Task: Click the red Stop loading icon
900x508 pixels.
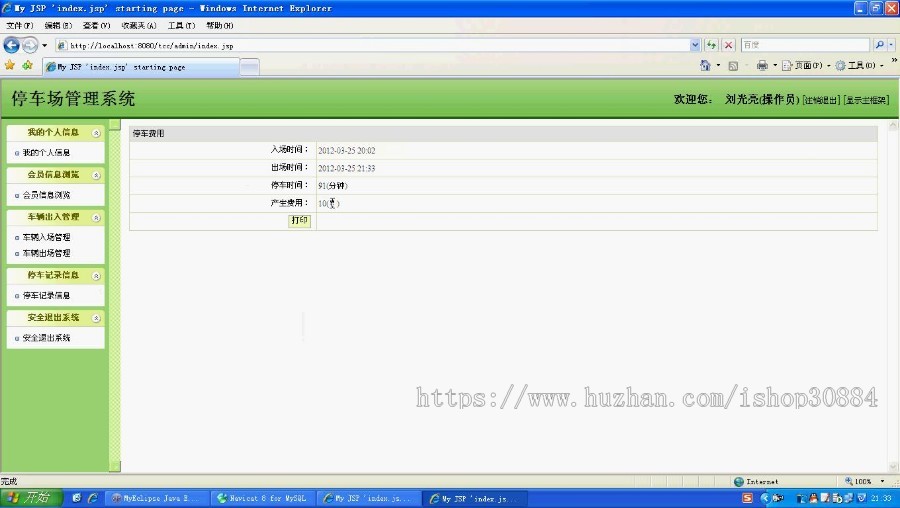Action: (x=728, y=45)
